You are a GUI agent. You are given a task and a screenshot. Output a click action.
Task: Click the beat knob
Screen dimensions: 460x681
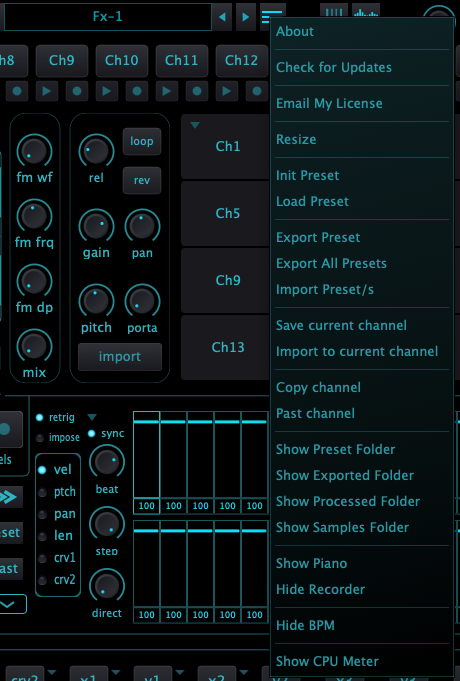[x=107, y=463]
